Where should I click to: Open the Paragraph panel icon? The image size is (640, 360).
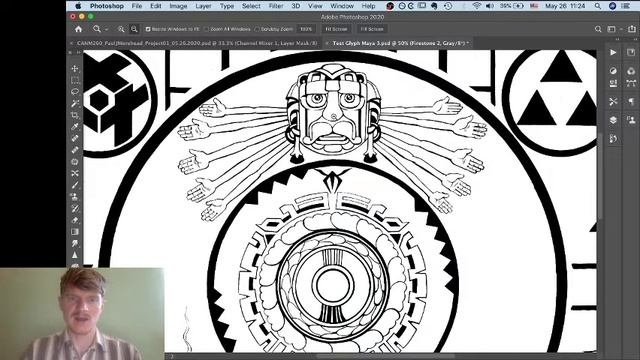(631, 101)
